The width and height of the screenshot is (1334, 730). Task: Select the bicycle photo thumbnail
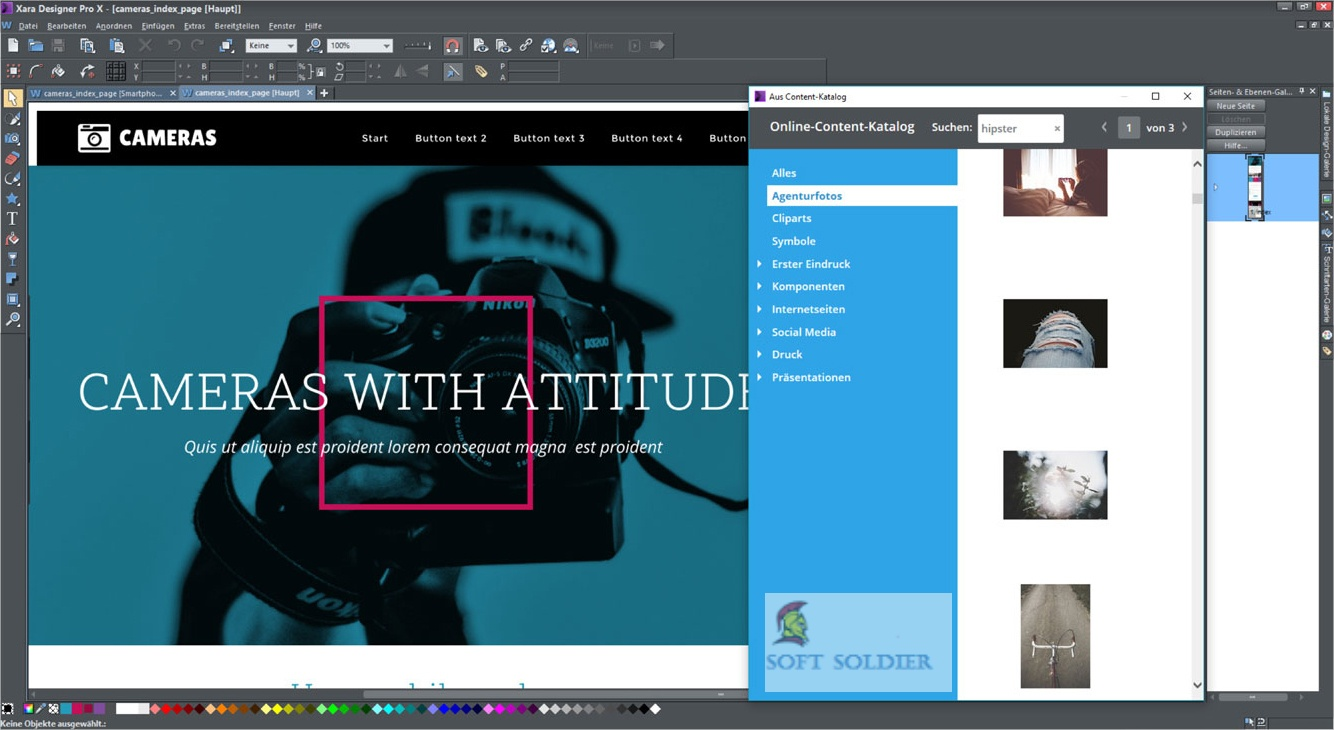pyautogui.click(x=1055, y=636)
